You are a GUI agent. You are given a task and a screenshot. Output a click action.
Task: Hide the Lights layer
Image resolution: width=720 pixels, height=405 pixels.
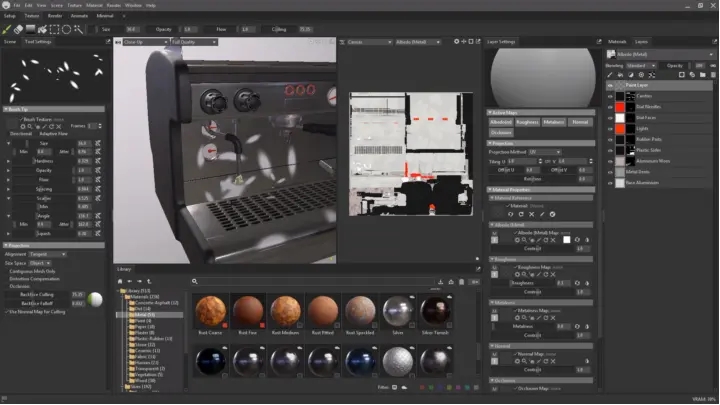click(610, 129)
